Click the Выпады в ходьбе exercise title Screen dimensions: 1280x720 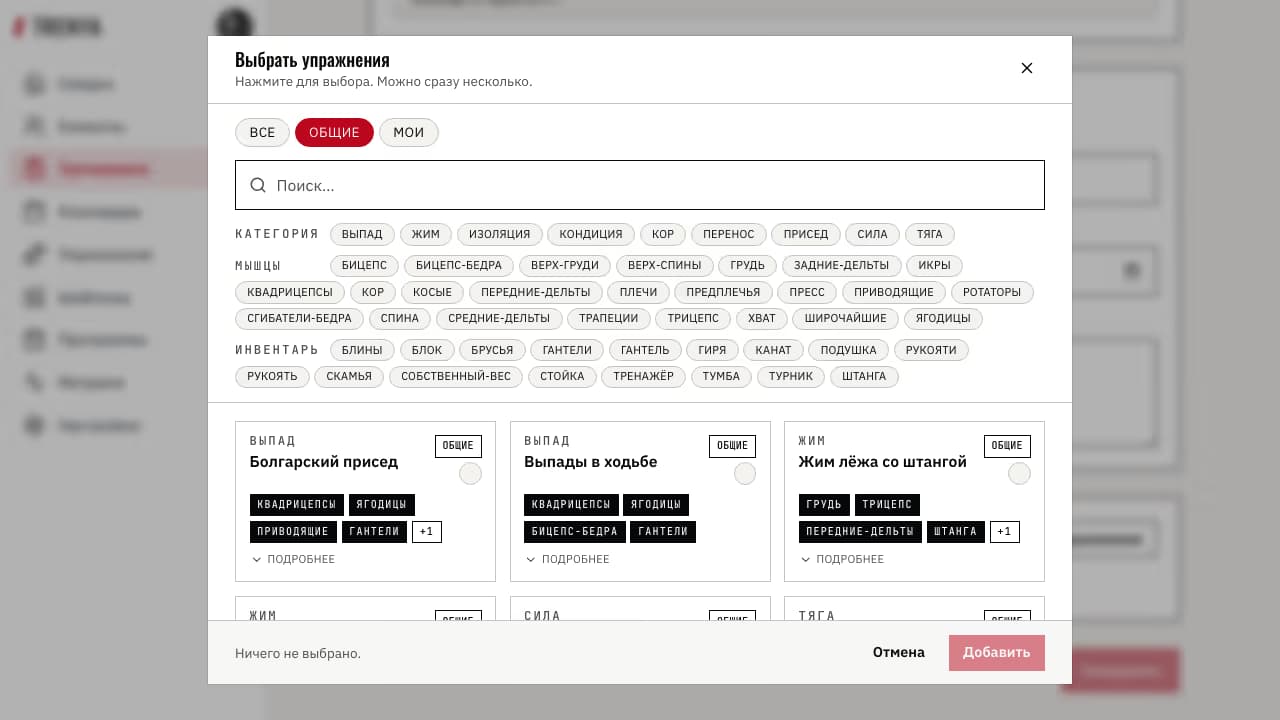[x=591, y=462]
